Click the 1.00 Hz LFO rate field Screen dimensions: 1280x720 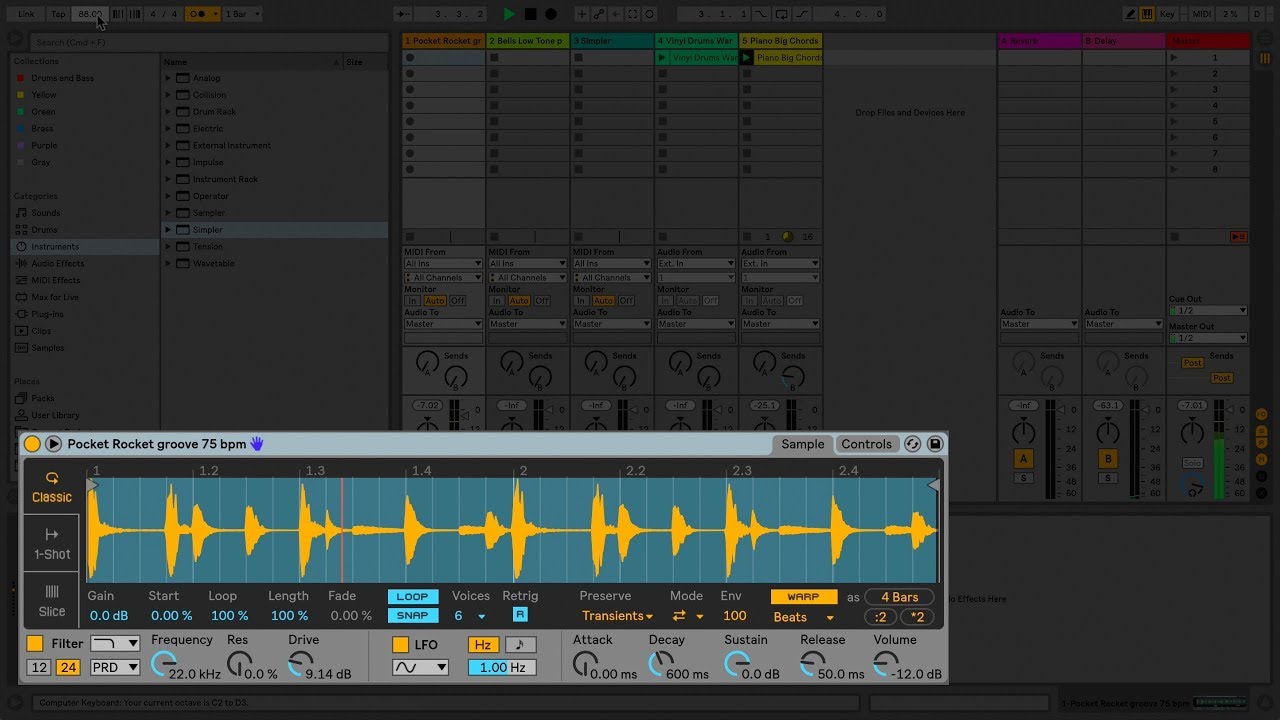(x=502, y=667)
